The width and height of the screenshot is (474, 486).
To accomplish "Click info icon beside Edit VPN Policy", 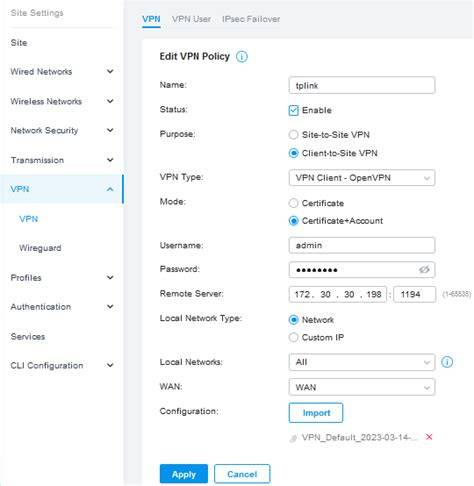I will (x=242, y=57).
